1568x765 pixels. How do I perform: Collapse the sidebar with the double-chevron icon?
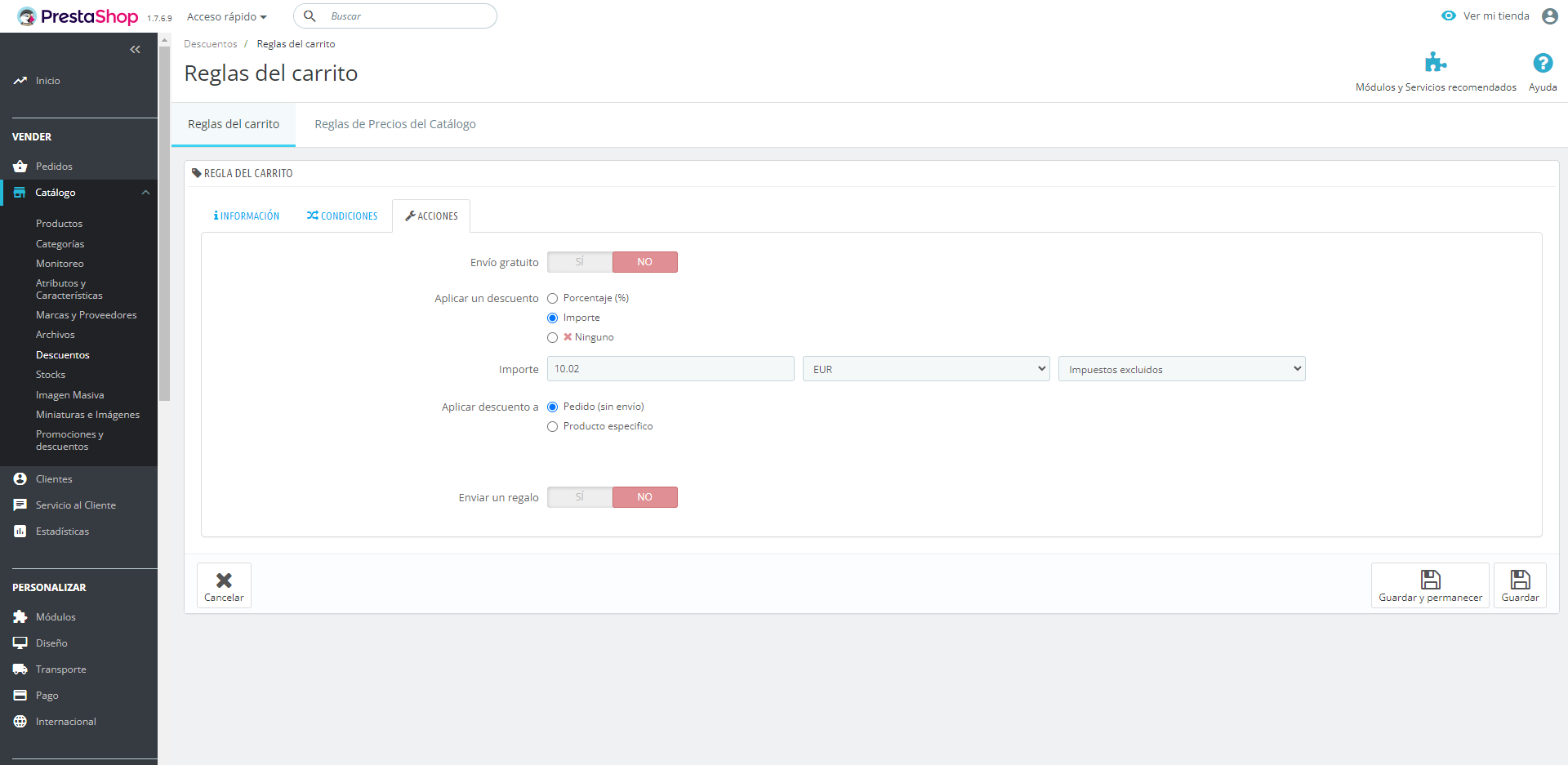pos(135,50)
